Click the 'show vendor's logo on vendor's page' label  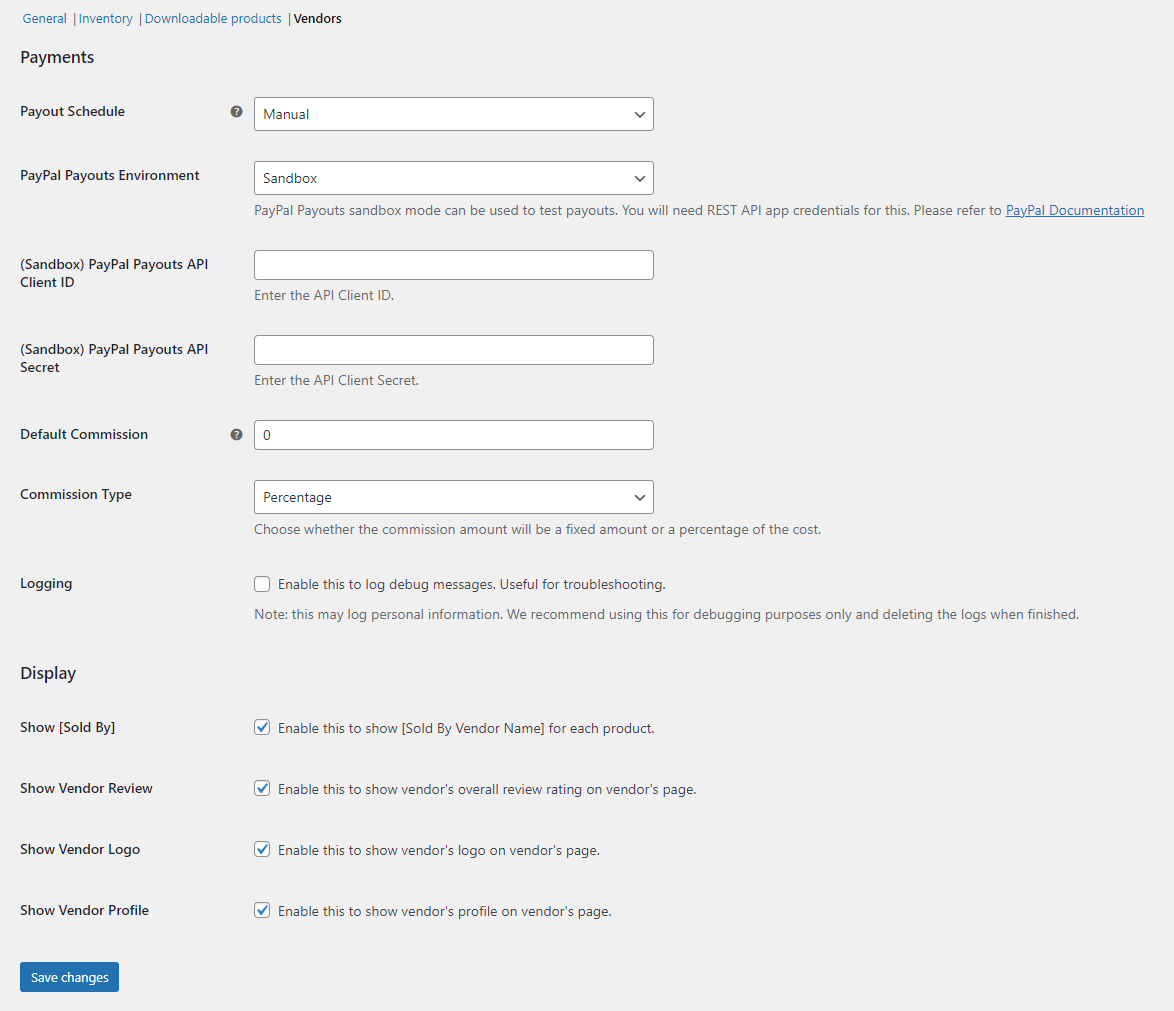(439, 850)
